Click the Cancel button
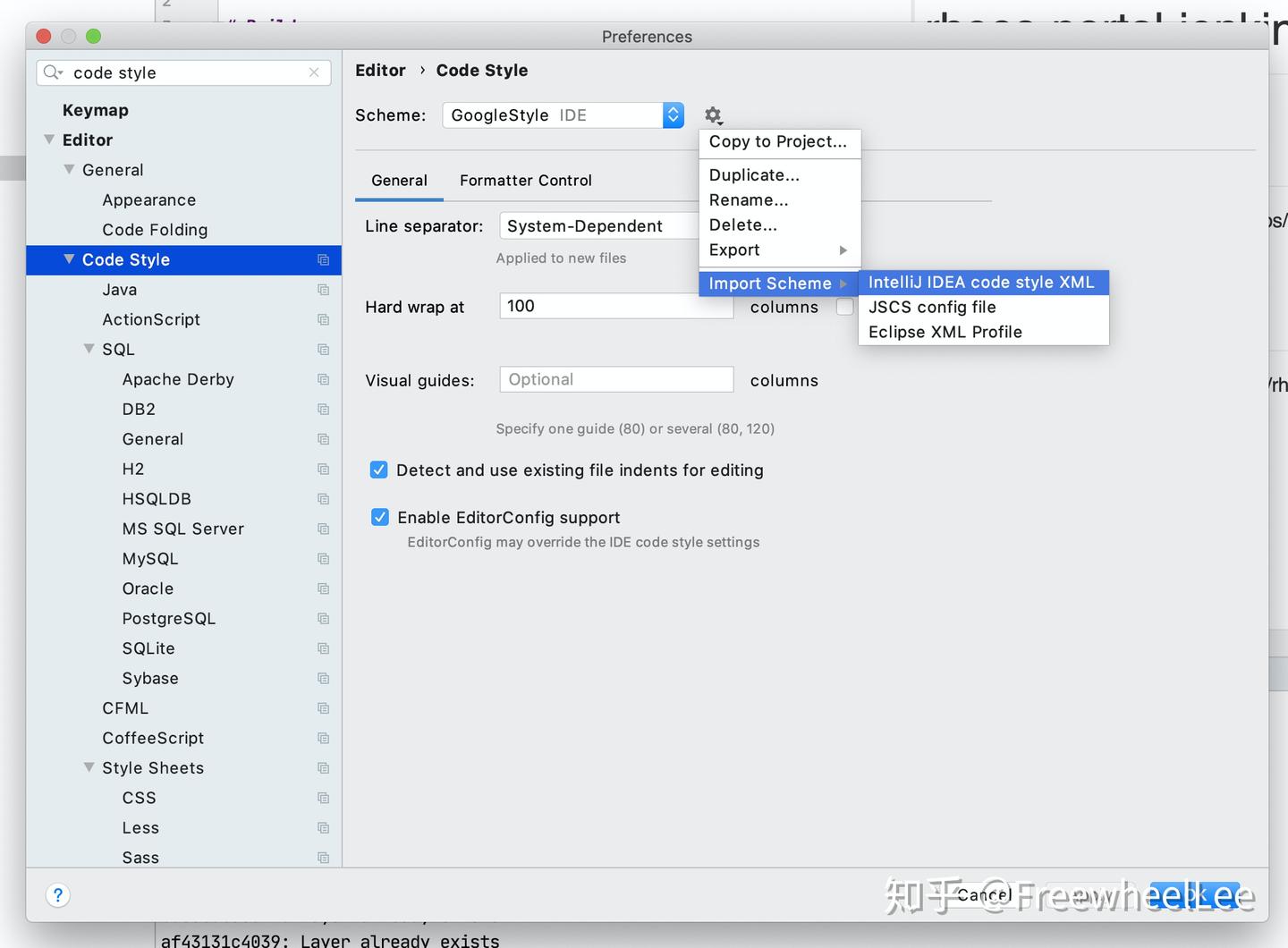 pos(984,894)
